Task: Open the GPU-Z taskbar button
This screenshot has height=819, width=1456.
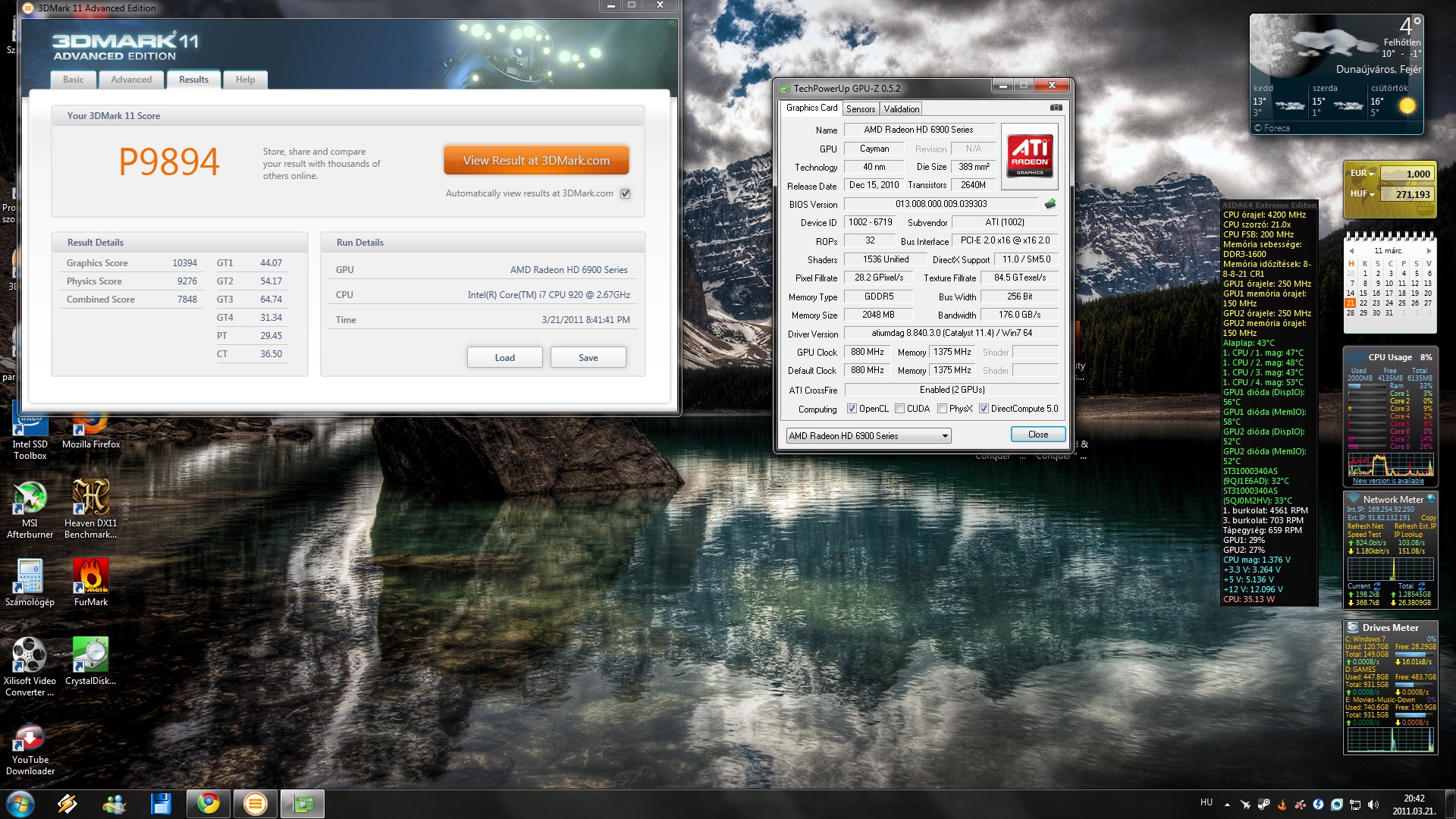Action: (303, 804)
